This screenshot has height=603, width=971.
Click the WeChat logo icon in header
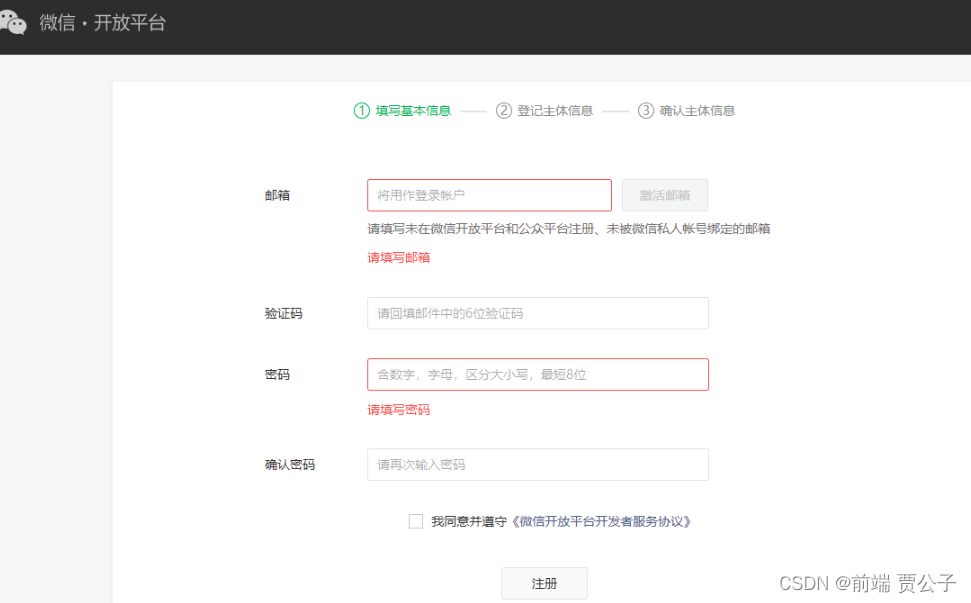coord(12,22)
